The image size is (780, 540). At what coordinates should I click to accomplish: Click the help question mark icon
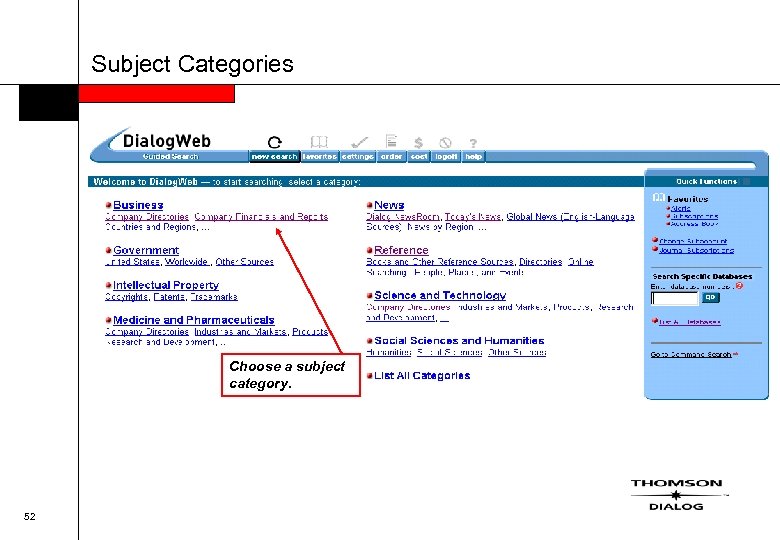coord(473,143)
